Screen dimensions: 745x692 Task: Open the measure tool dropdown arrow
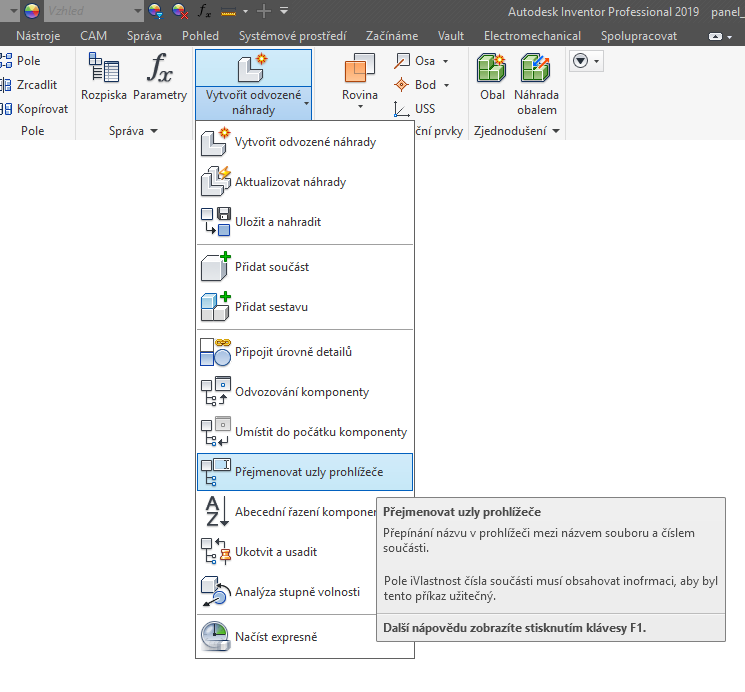click(245, 11)
